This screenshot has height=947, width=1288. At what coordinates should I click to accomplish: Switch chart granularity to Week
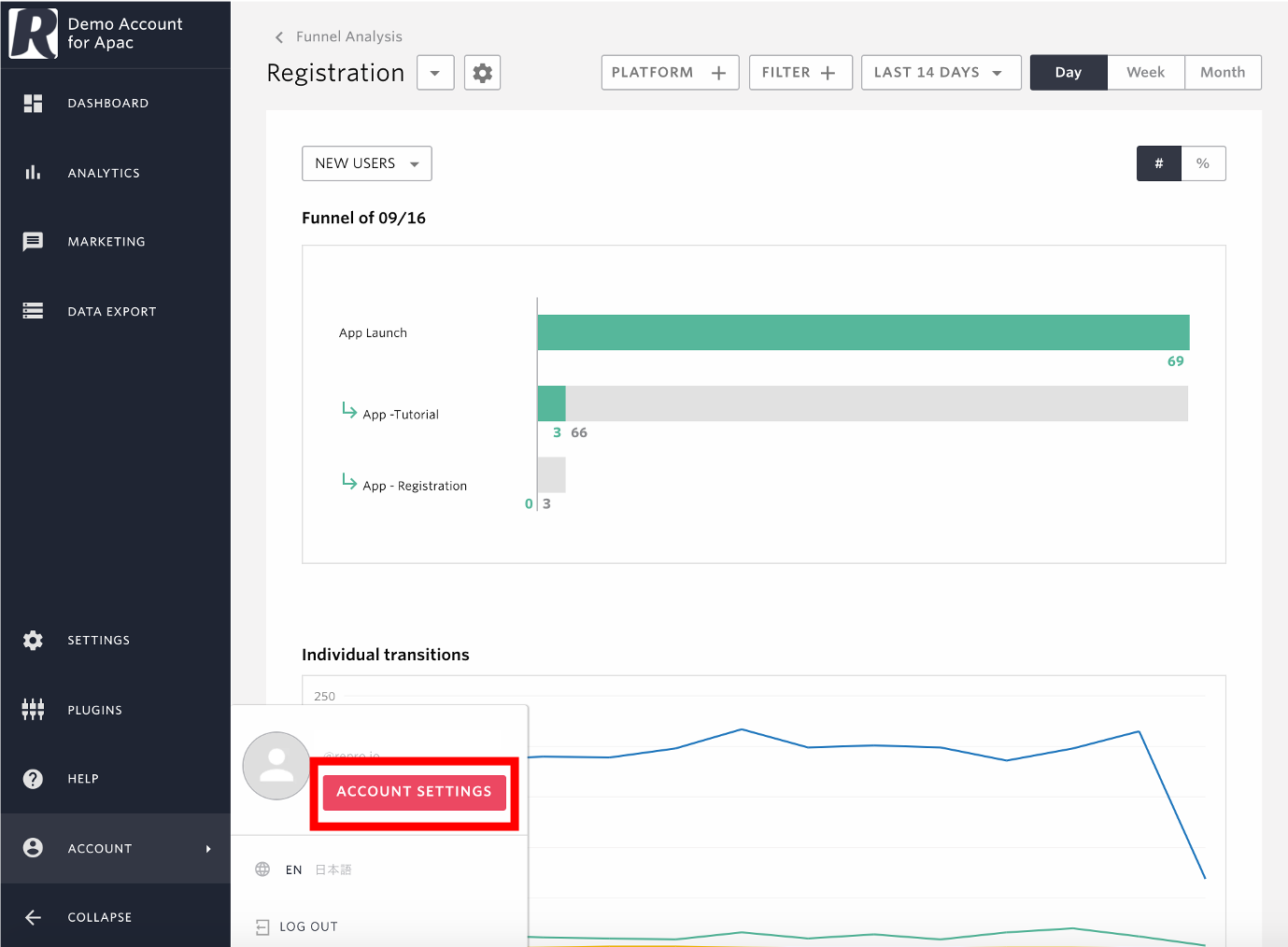pyautogui.click(x=1146, y=72)
